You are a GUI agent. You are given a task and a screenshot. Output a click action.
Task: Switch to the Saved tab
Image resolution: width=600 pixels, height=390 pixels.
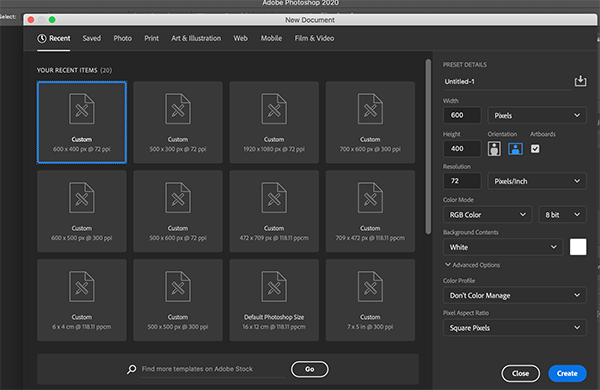91,38
